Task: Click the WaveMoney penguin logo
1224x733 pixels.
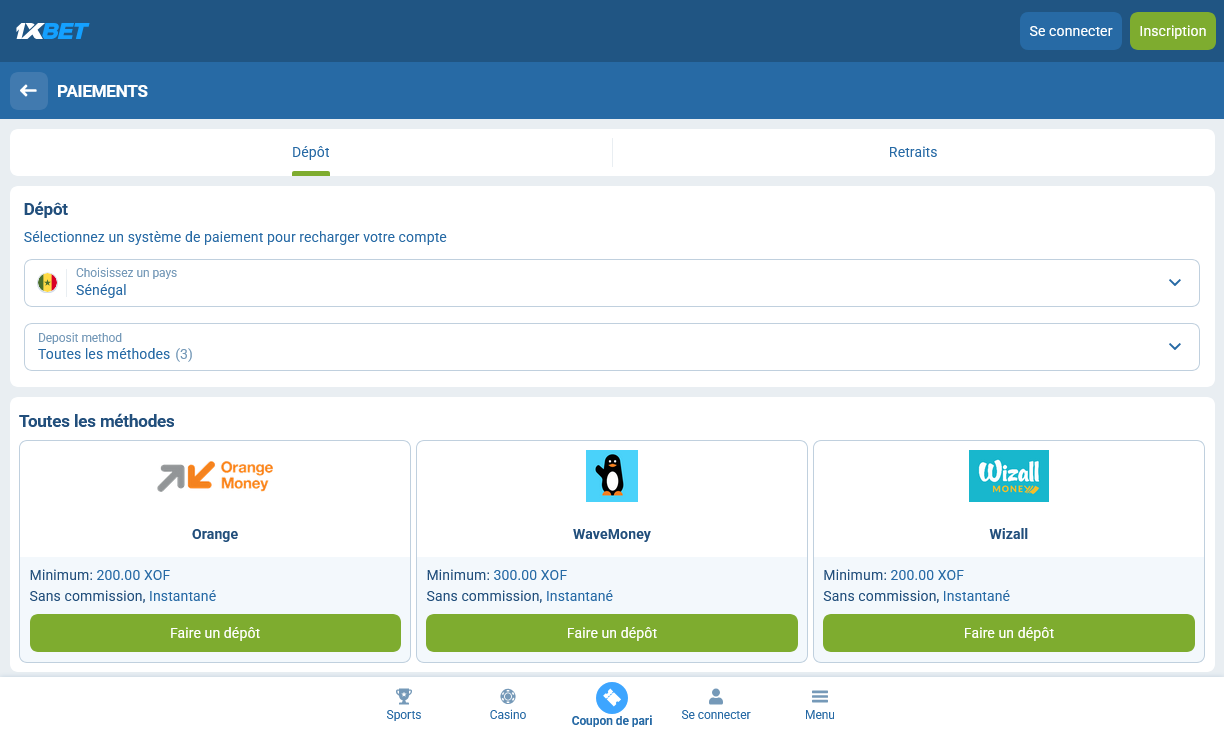Action: (612, 476)
